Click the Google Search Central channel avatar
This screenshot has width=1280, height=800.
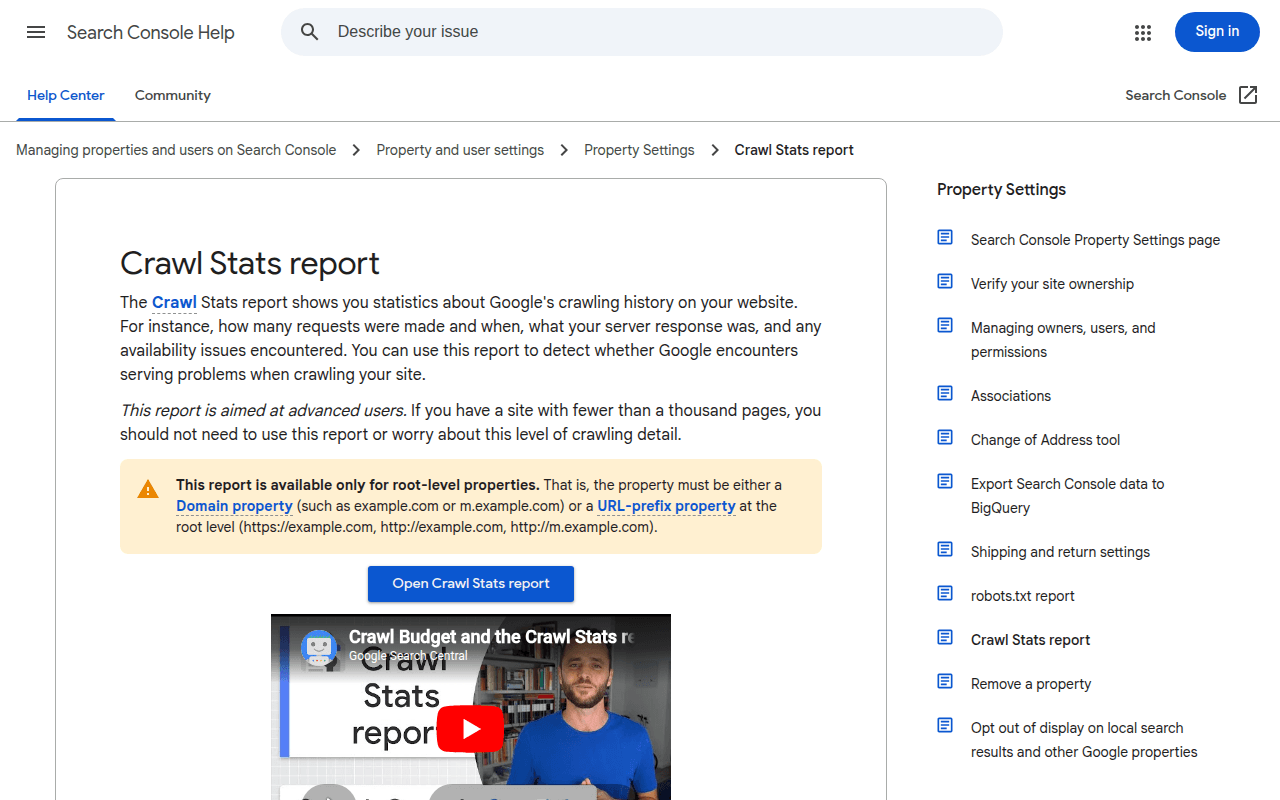(x=320, y=647)
